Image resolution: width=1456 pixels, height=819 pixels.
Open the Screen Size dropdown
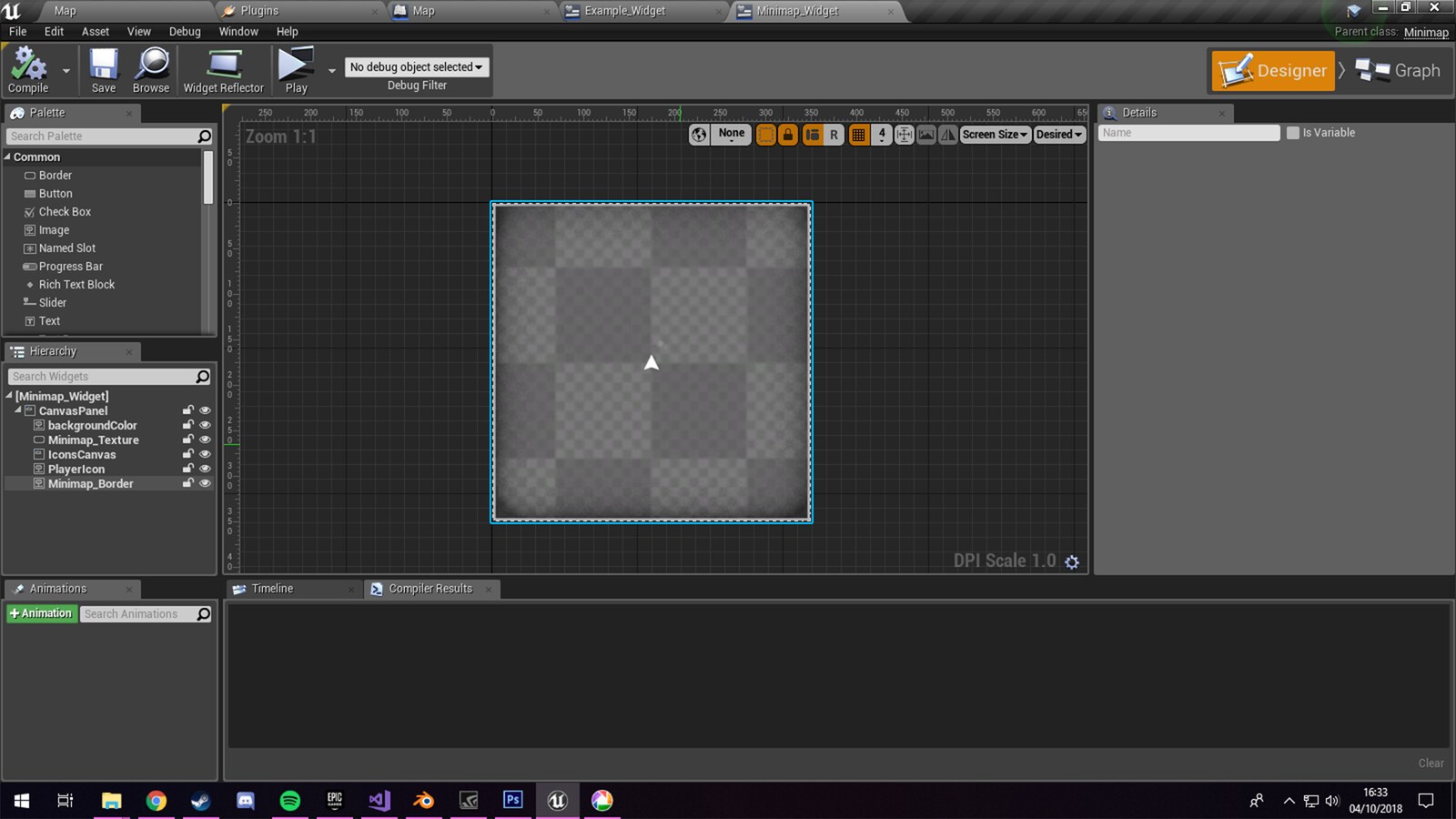coord(995,134)
